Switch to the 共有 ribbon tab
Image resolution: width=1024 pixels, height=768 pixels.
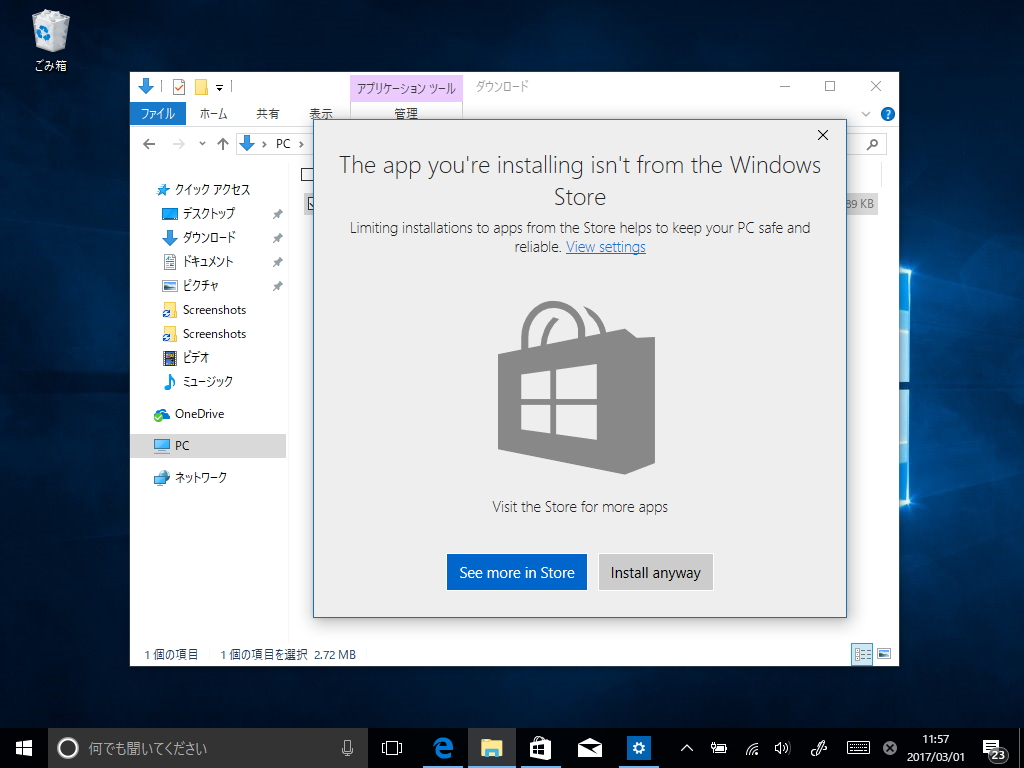pos(268,114)
